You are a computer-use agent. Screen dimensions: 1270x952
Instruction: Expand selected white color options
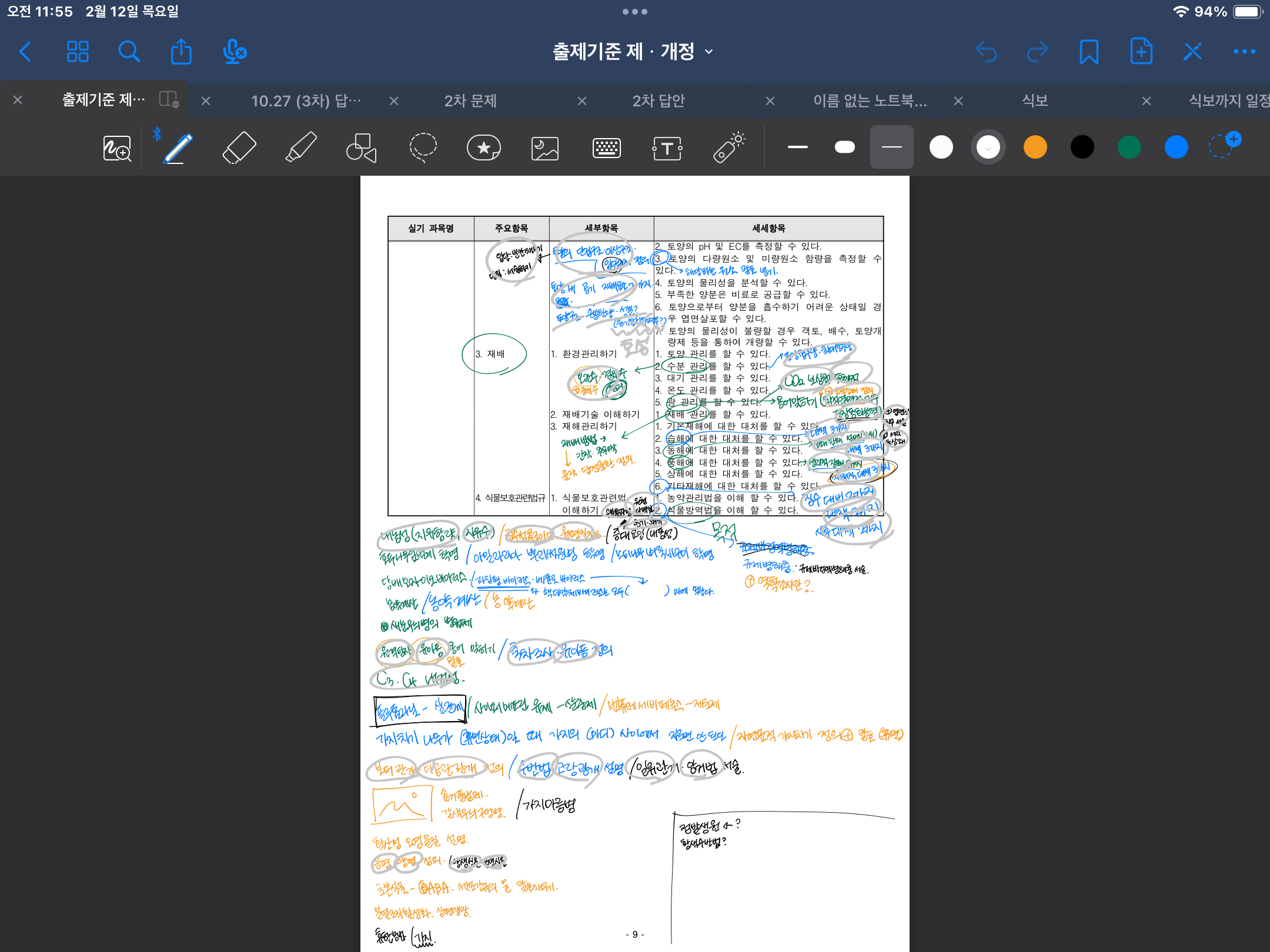coord(988,148)
